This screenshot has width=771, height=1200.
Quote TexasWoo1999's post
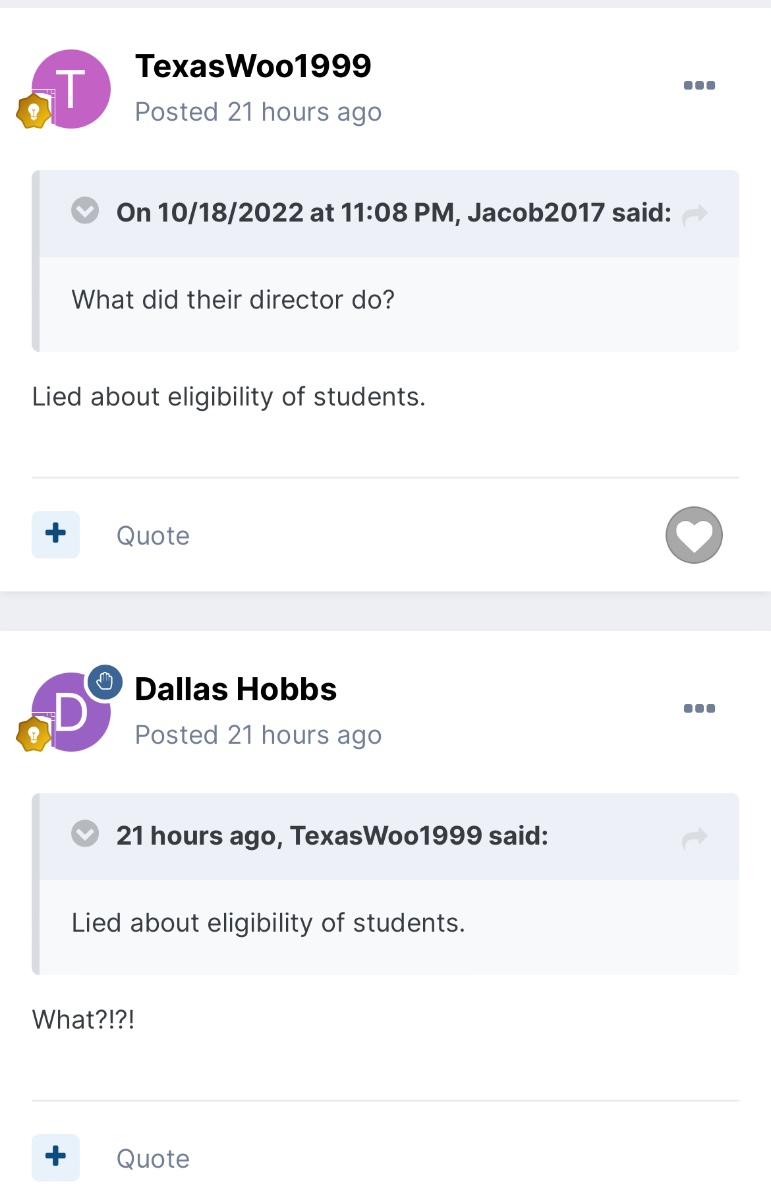pos(153,536)
